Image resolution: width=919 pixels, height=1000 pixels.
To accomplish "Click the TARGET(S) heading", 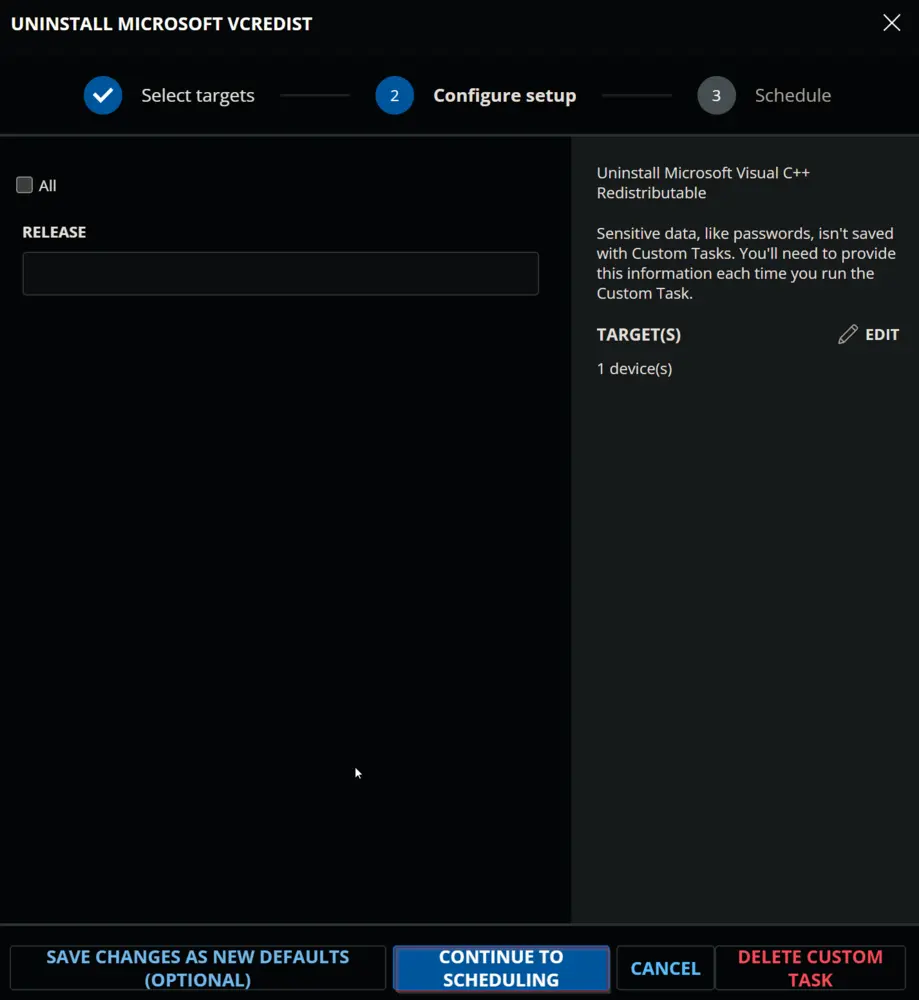I will (x=638, y=335).
